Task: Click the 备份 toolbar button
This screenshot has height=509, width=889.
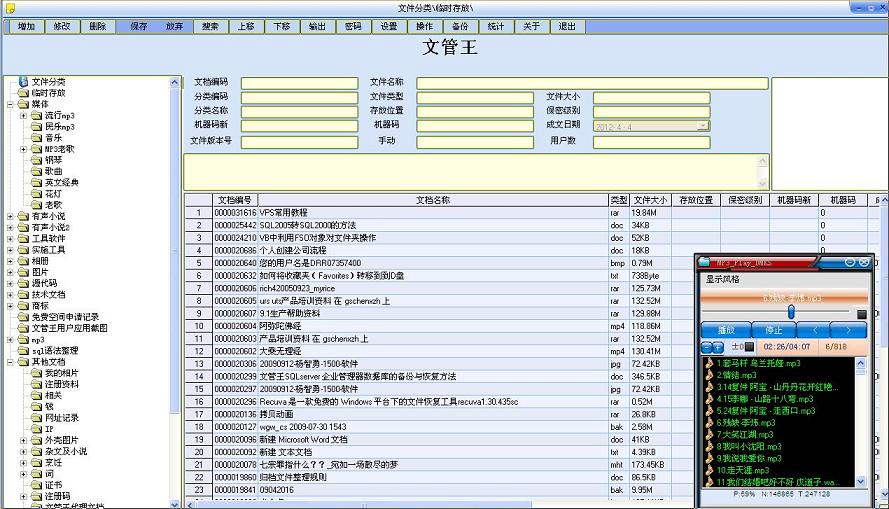Action: 460,26
